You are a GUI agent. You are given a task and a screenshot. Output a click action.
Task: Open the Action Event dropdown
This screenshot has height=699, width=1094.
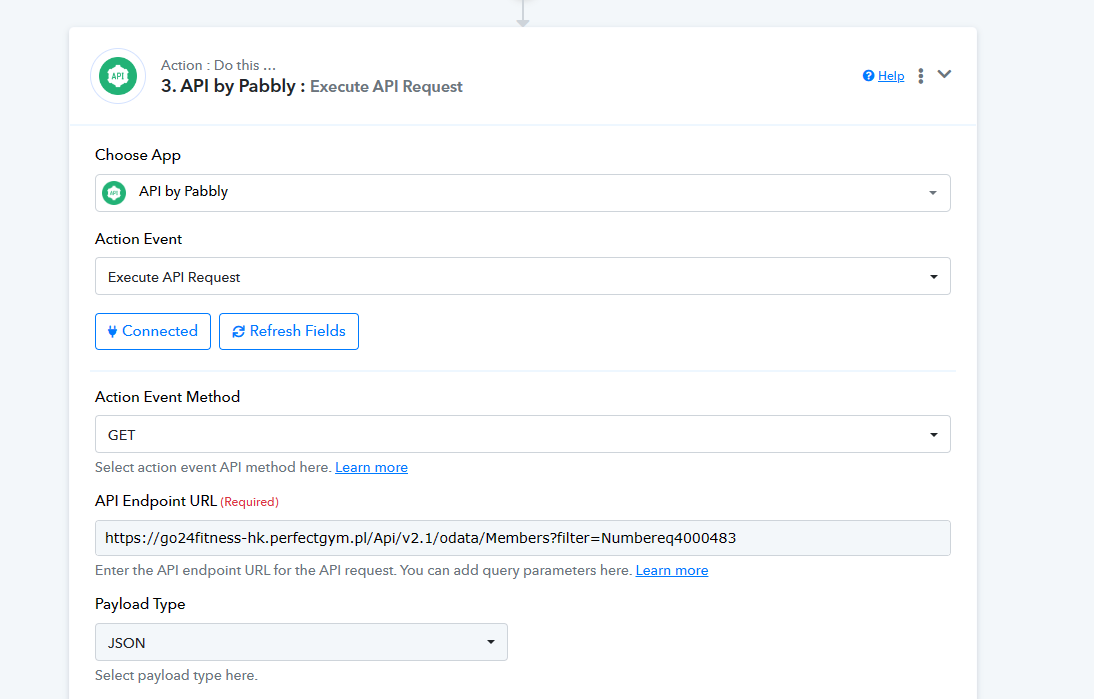[523, 276]
